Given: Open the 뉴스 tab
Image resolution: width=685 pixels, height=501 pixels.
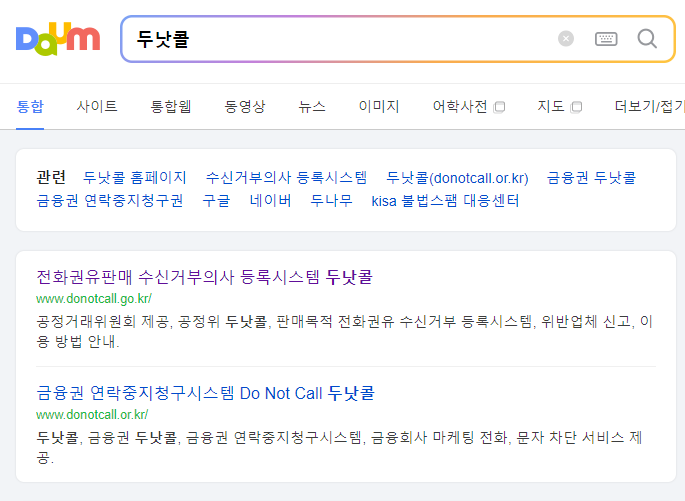Looking at the screenshot, I should 312,106.
